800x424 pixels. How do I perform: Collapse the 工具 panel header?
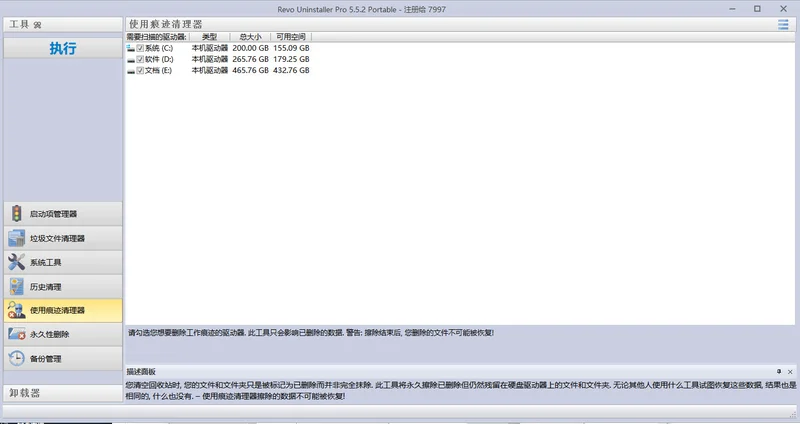coord(63,24)
